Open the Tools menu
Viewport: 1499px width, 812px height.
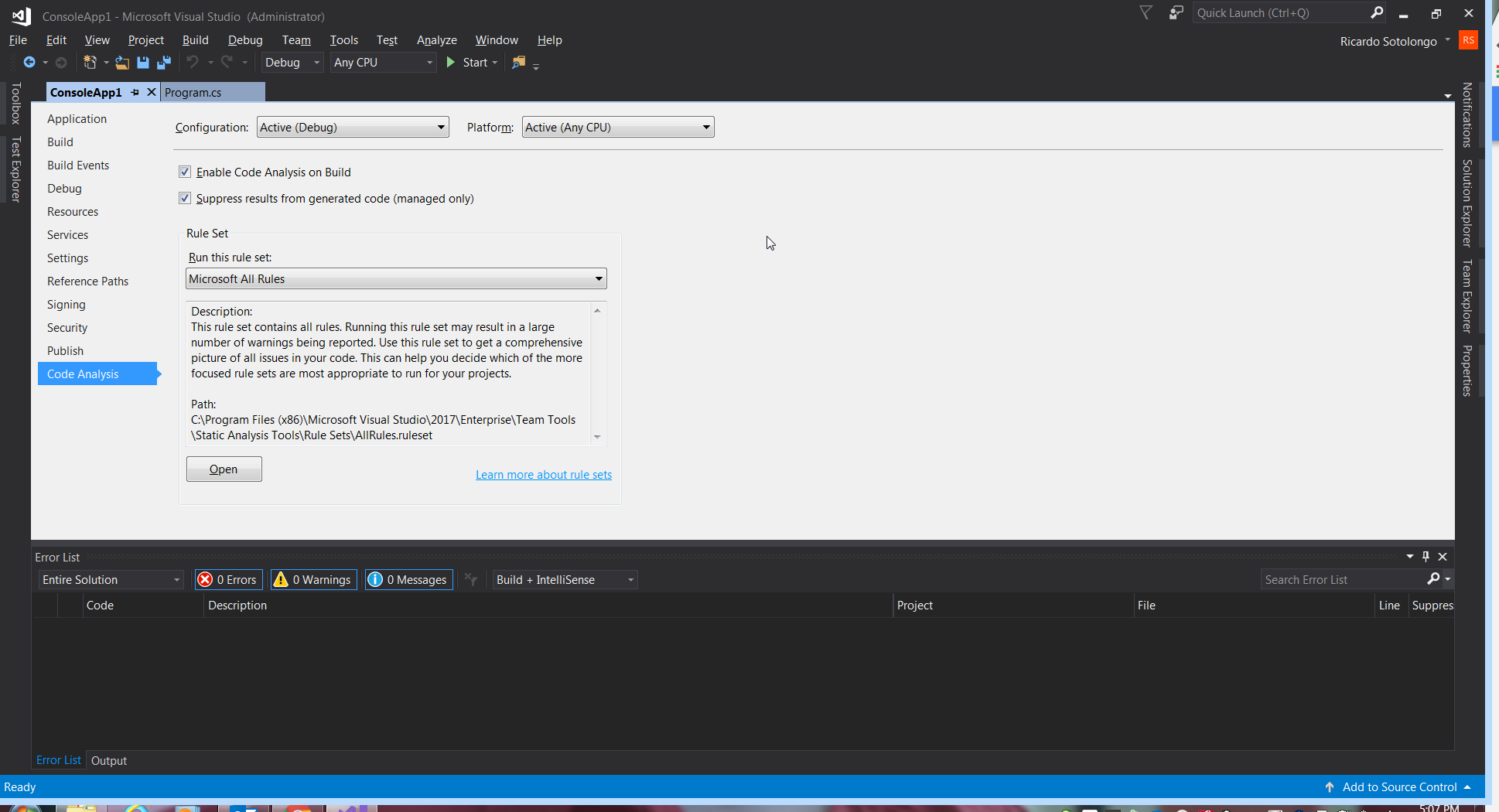pyautogui.click(x=343, y=40)
